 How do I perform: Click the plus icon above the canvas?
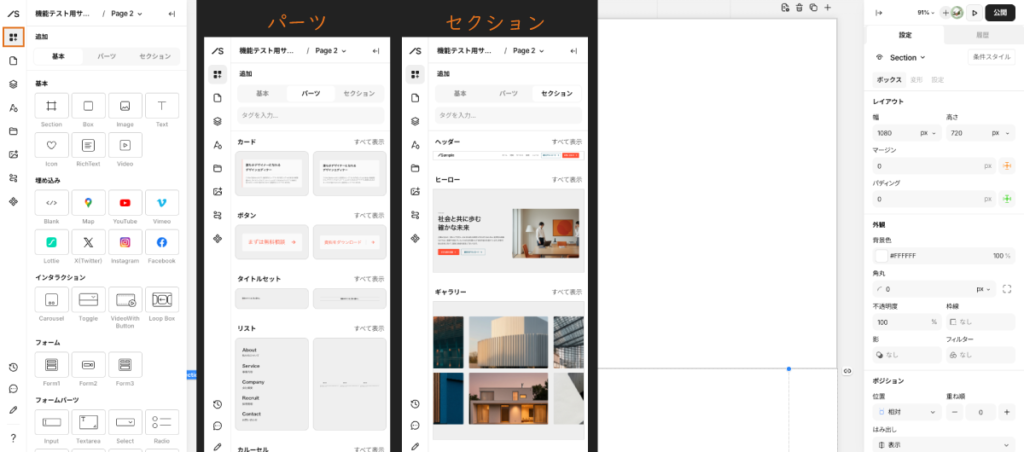827,8
